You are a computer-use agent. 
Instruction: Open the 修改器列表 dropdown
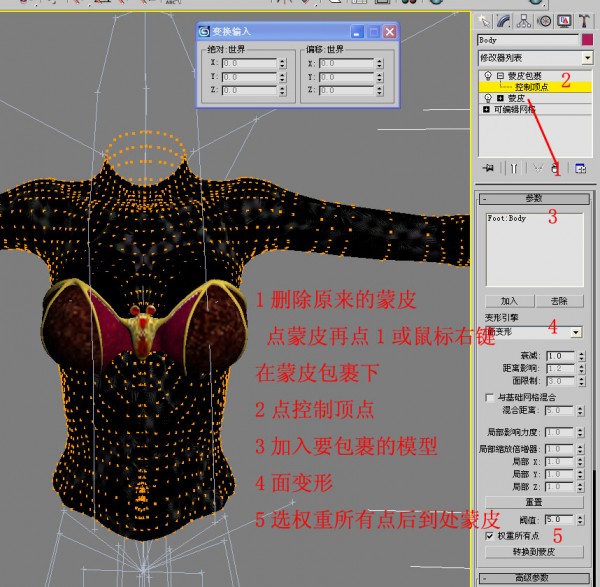587,58
